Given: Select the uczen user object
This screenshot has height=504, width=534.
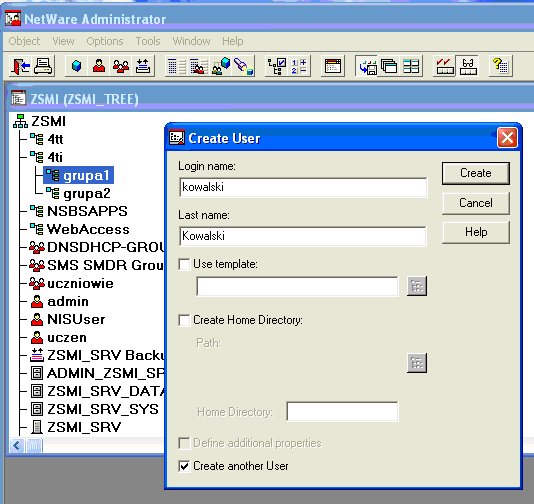Looking at the screenshot, I should tap(59, 337).
